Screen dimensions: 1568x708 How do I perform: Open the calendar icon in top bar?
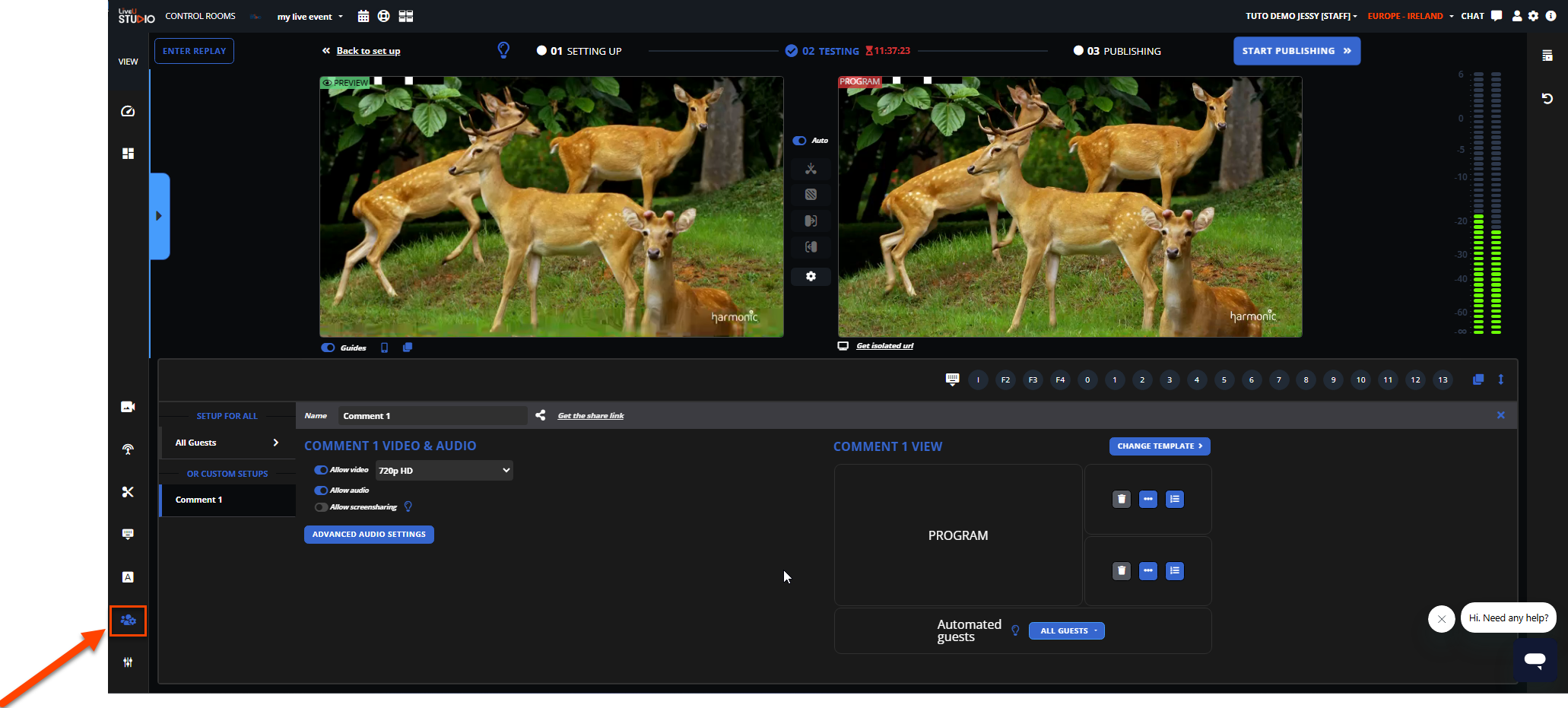(x=363, y=16)
